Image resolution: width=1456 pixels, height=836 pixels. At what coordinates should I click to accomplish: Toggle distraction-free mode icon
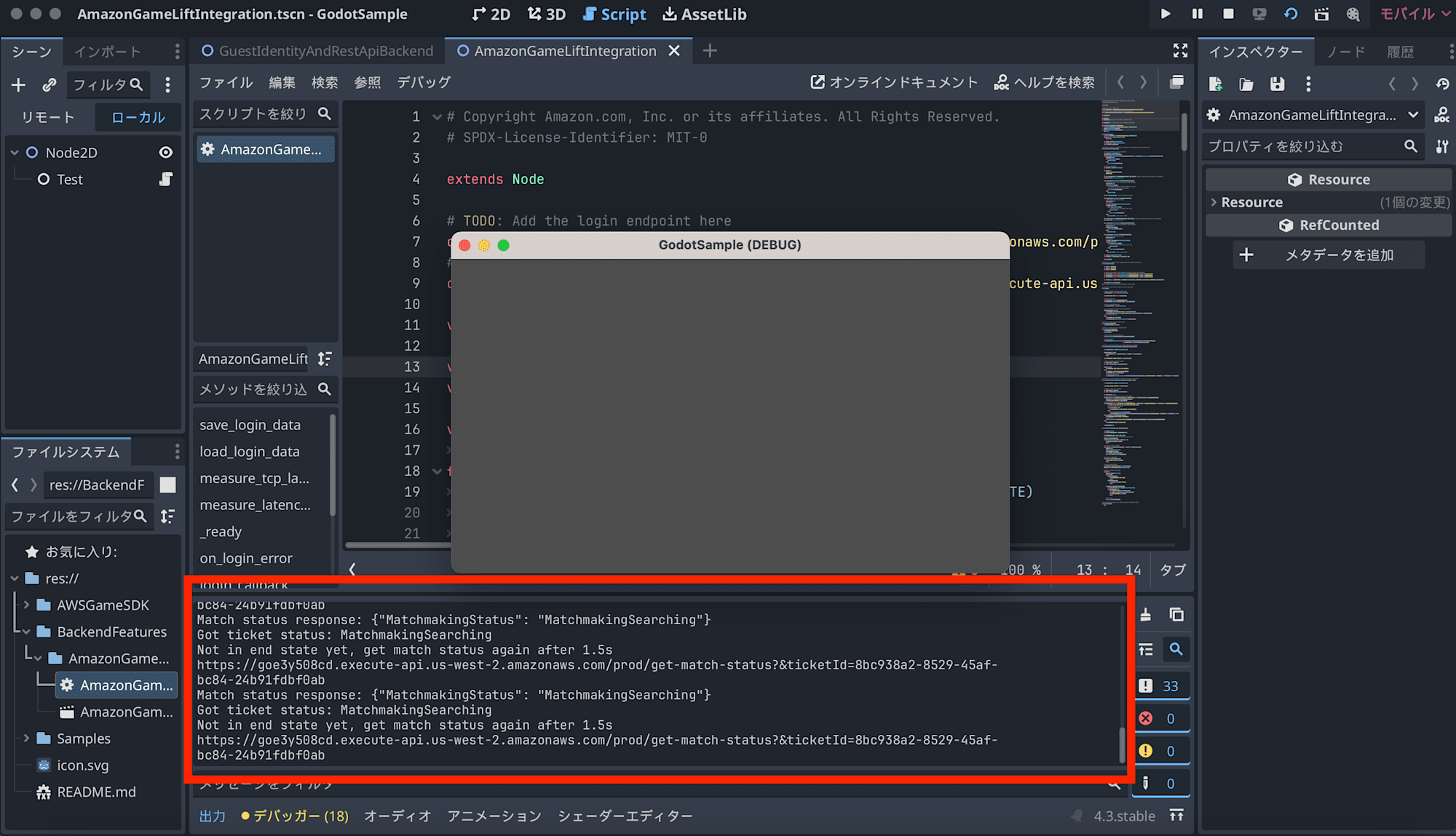pos(1180,50)
